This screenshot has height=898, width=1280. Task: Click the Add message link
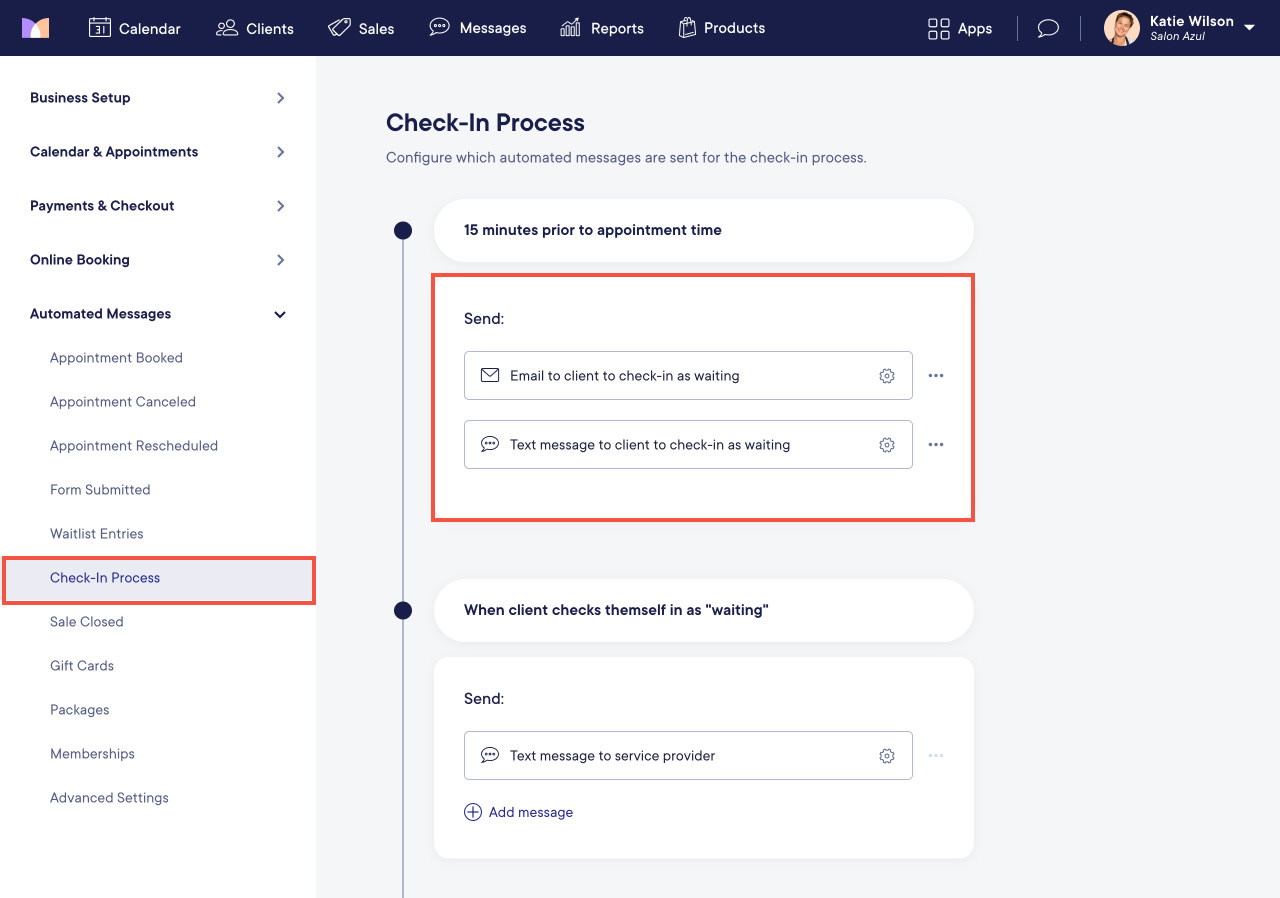click(x=519, y=812)
